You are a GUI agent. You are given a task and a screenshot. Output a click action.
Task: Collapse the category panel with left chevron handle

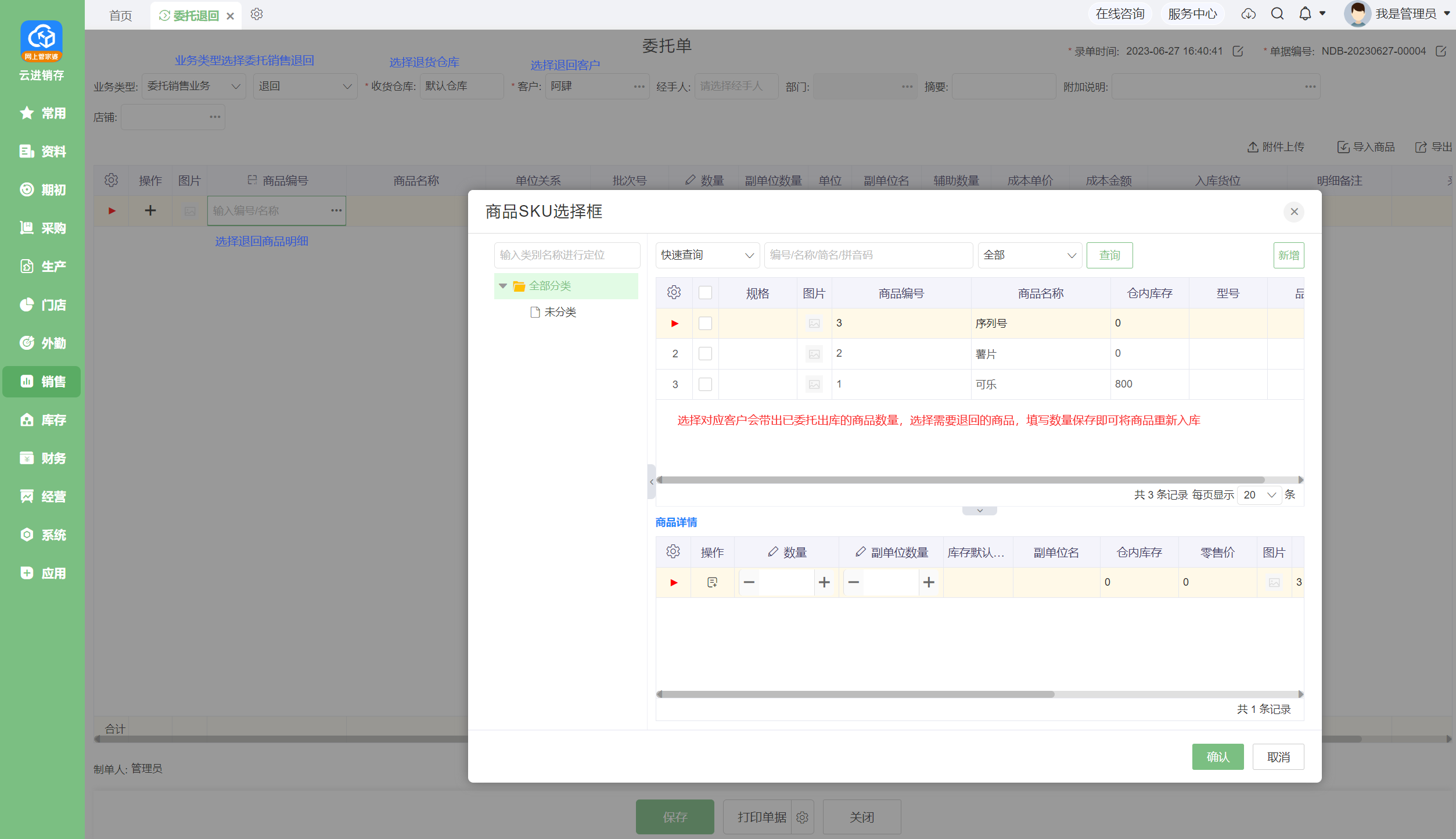(x=652, y=482)
